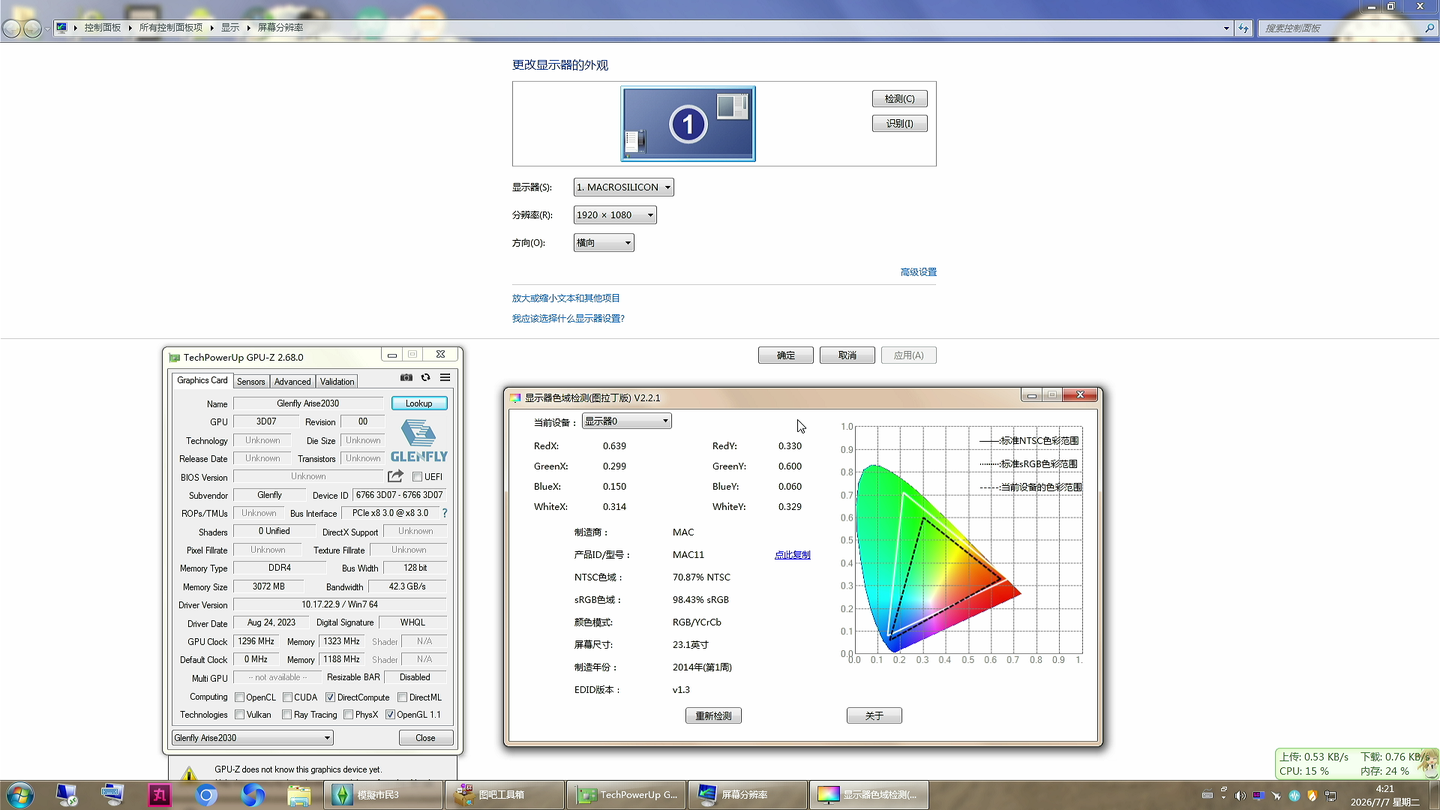Switch to the Sensors tab

(251, 381)
